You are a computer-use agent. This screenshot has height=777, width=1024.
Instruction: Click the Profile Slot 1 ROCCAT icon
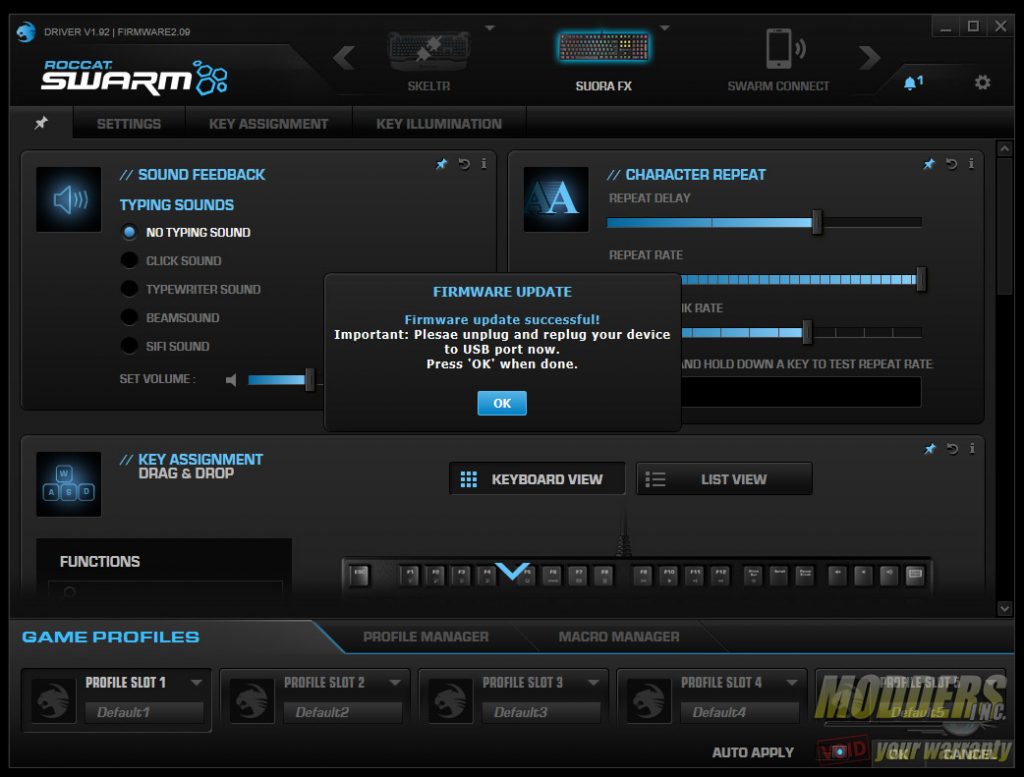54,700
